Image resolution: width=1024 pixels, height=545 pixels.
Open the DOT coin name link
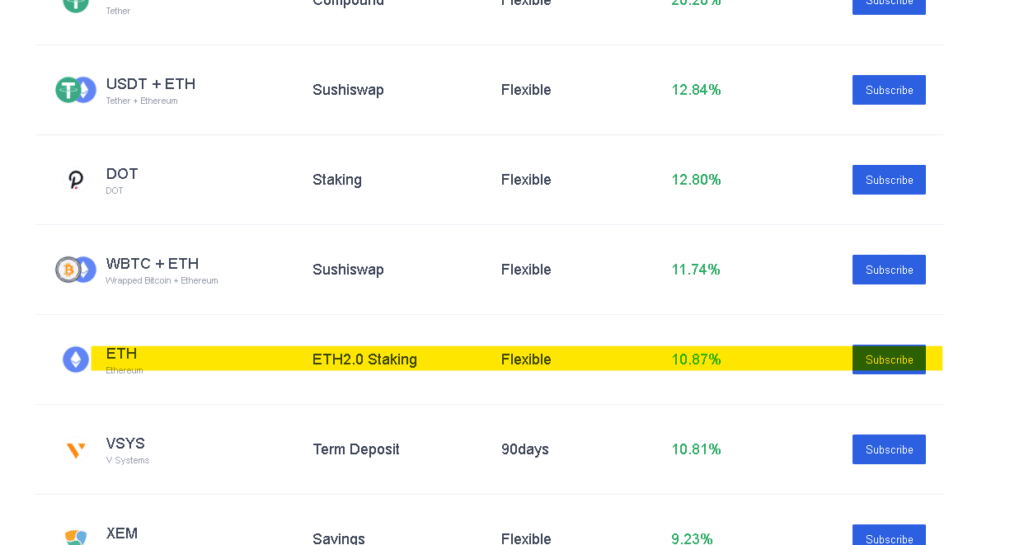point(122,174)
